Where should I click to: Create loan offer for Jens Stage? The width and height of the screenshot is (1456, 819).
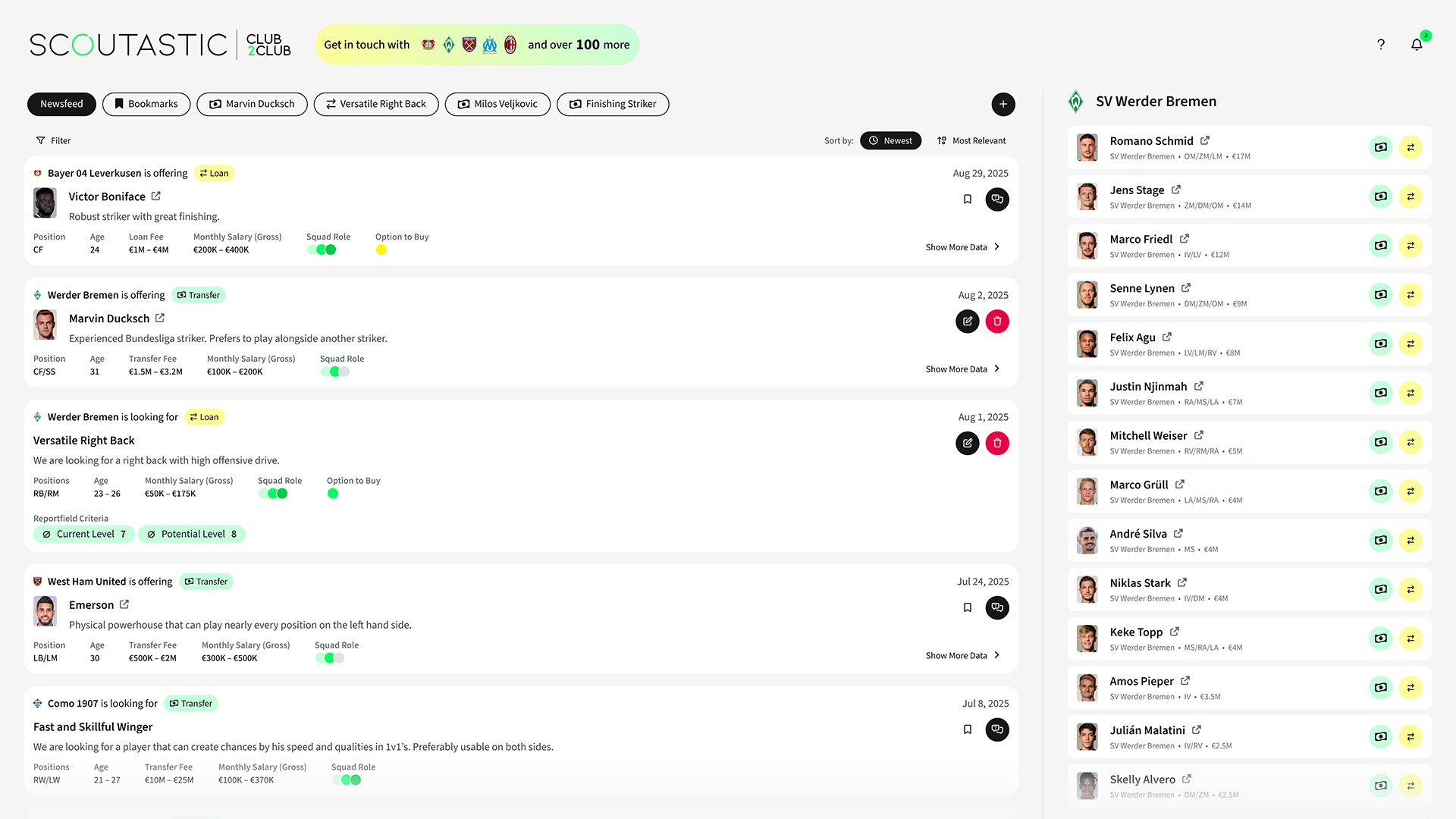[x=1410, y=196]
